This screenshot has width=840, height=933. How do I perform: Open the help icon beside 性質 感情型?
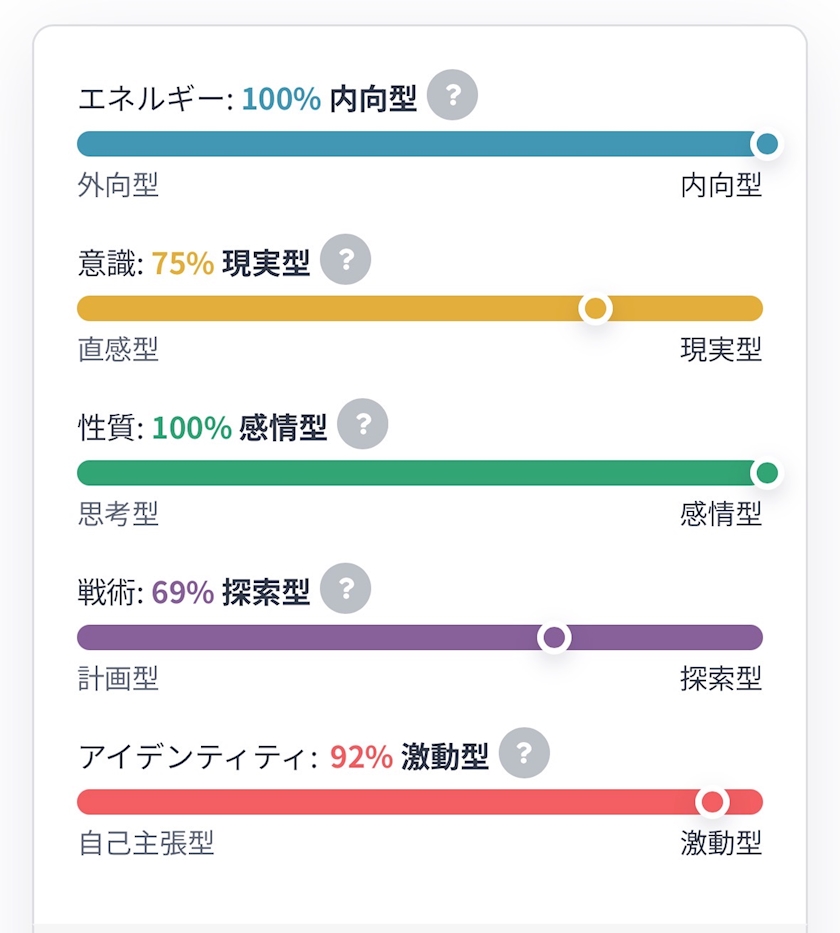coord(363,424)
